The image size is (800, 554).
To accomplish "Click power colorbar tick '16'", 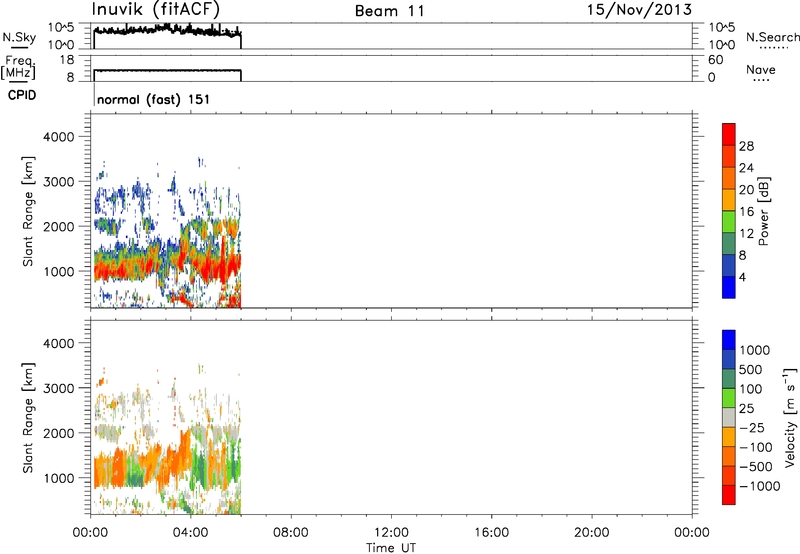I will click(746, 212).
